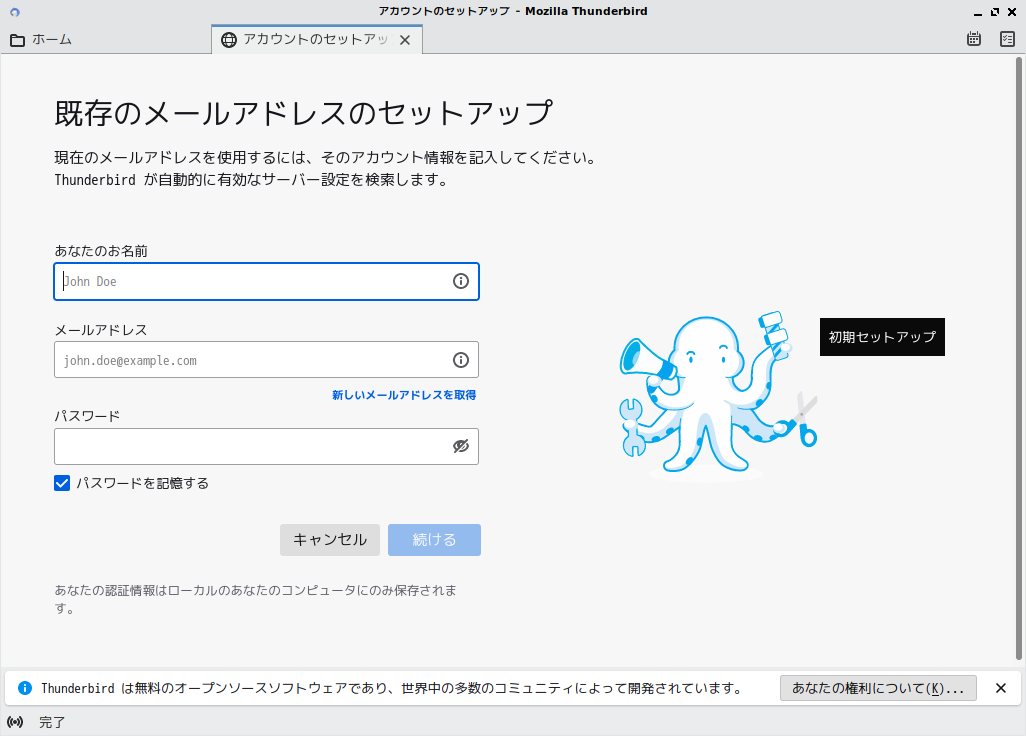The image size is (1026, 736).
Task: Click the vertical scrollbar on the right
Action: click(x=1019, y=359)
